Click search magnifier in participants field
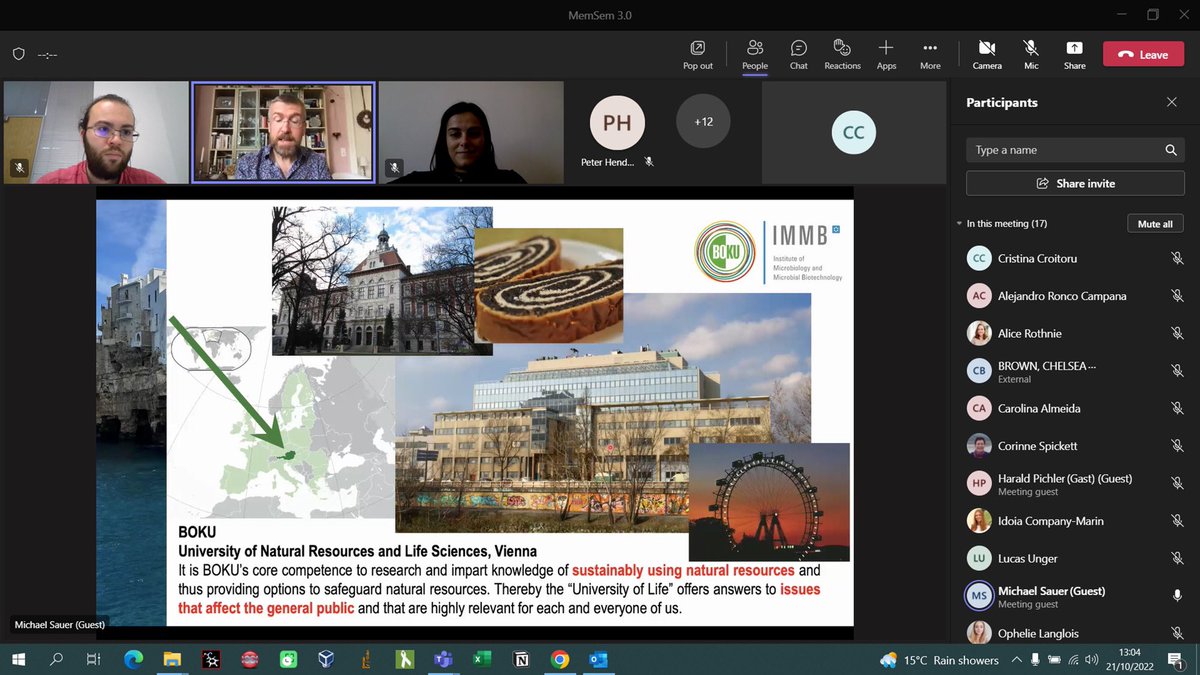The width and height of the screenshot is (1200, 675). point(1170,150)
